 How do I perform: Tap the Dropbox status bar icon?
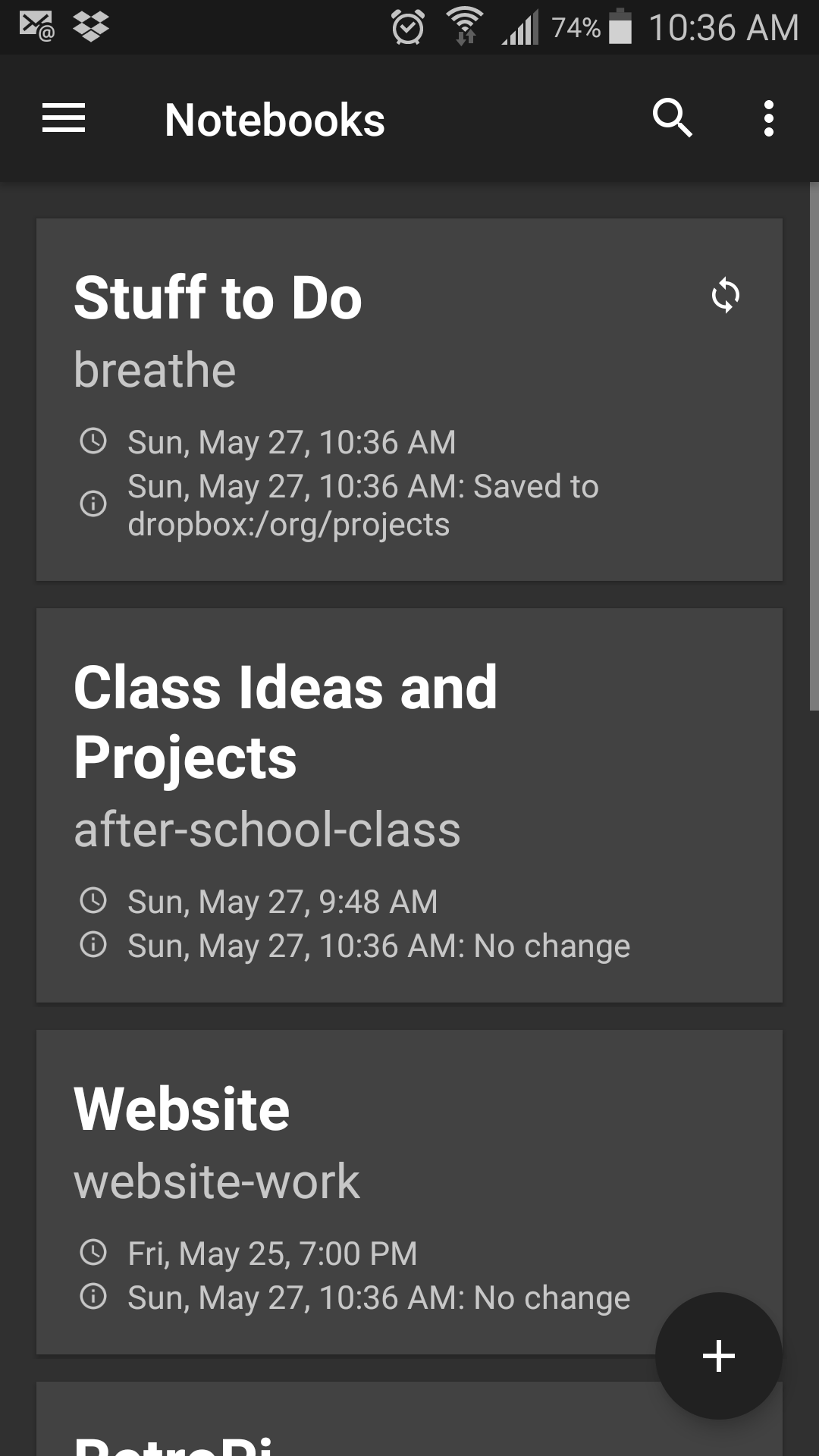click(91, 27)
